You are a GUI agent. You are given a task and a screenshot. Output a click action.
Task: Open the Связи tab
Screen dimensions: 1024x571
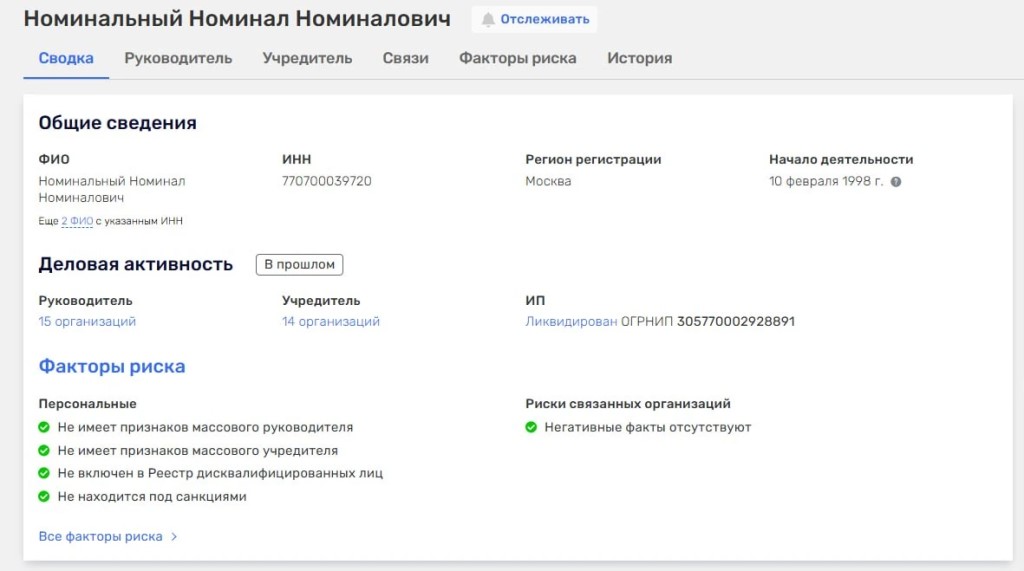405,58
